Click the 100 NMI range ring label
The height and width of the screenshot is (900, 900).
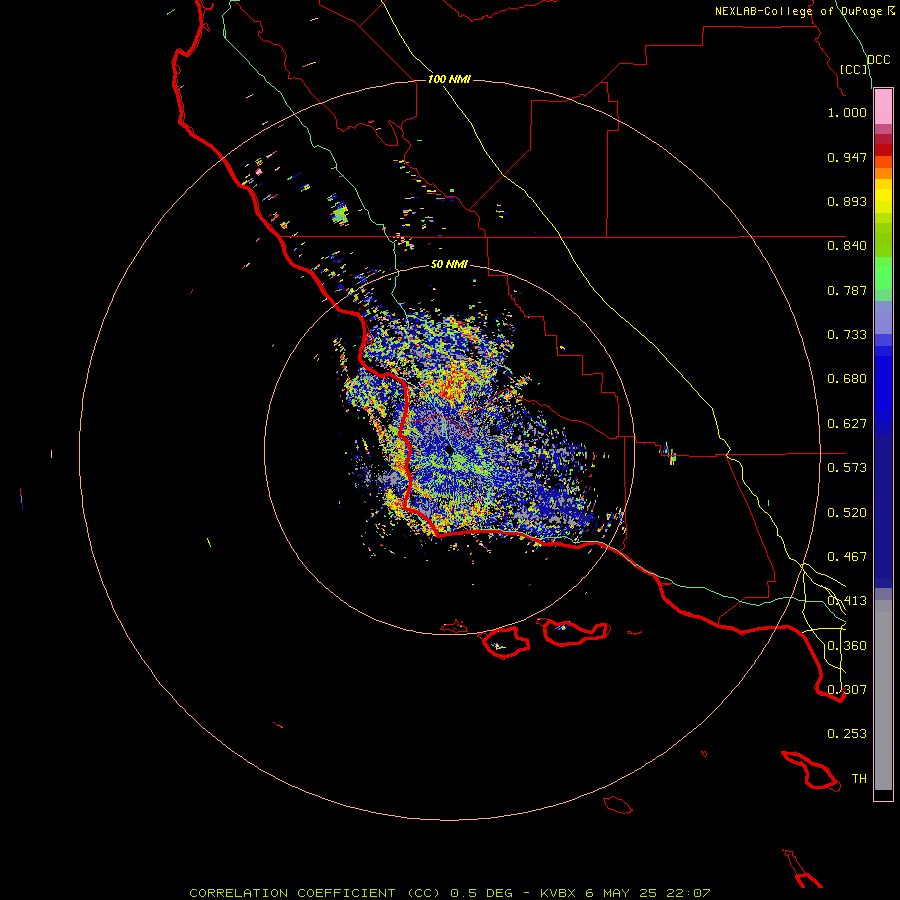click(449, 79)
